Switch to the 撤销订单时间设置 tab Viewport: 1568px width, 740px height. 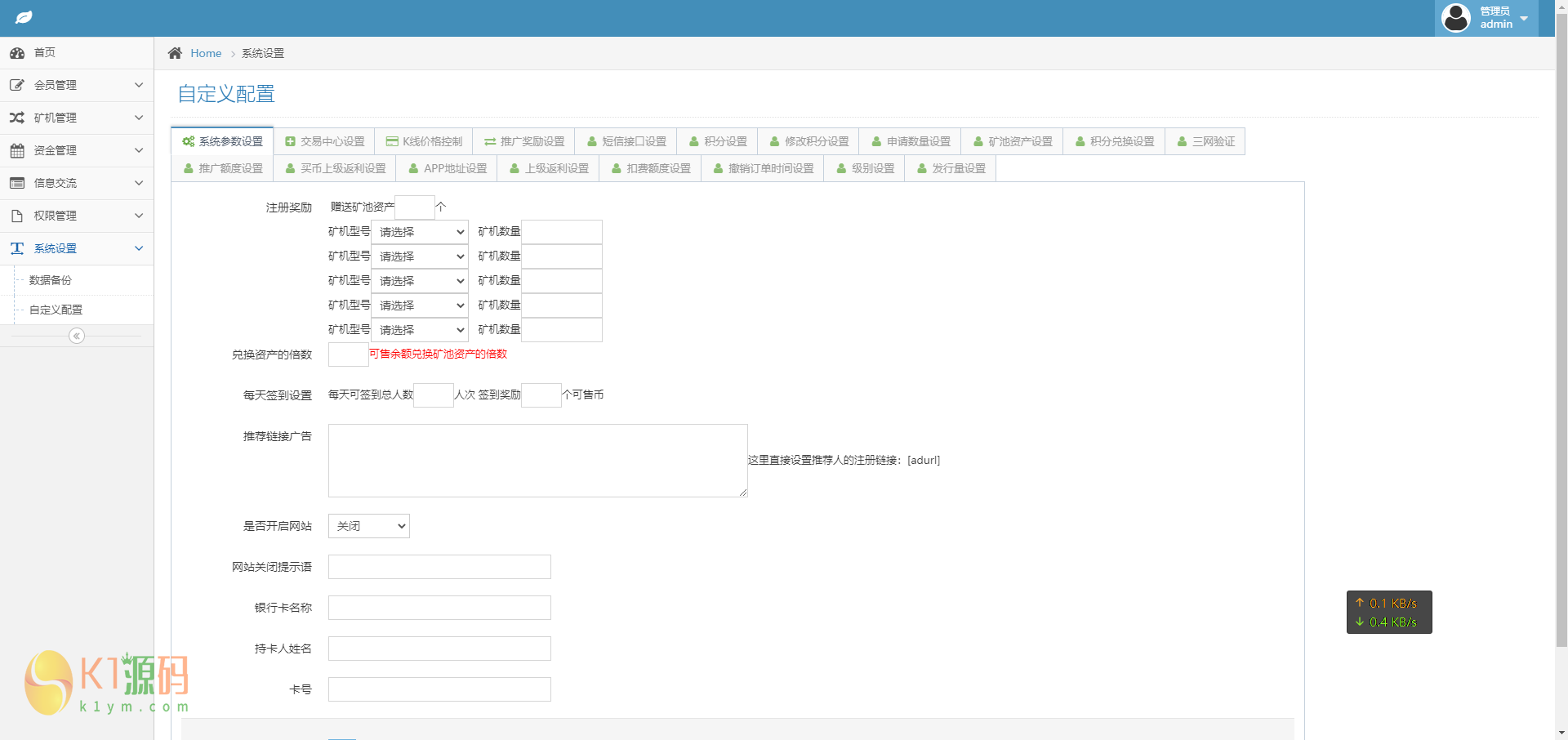pyautogui.click(x=763, y=168)
